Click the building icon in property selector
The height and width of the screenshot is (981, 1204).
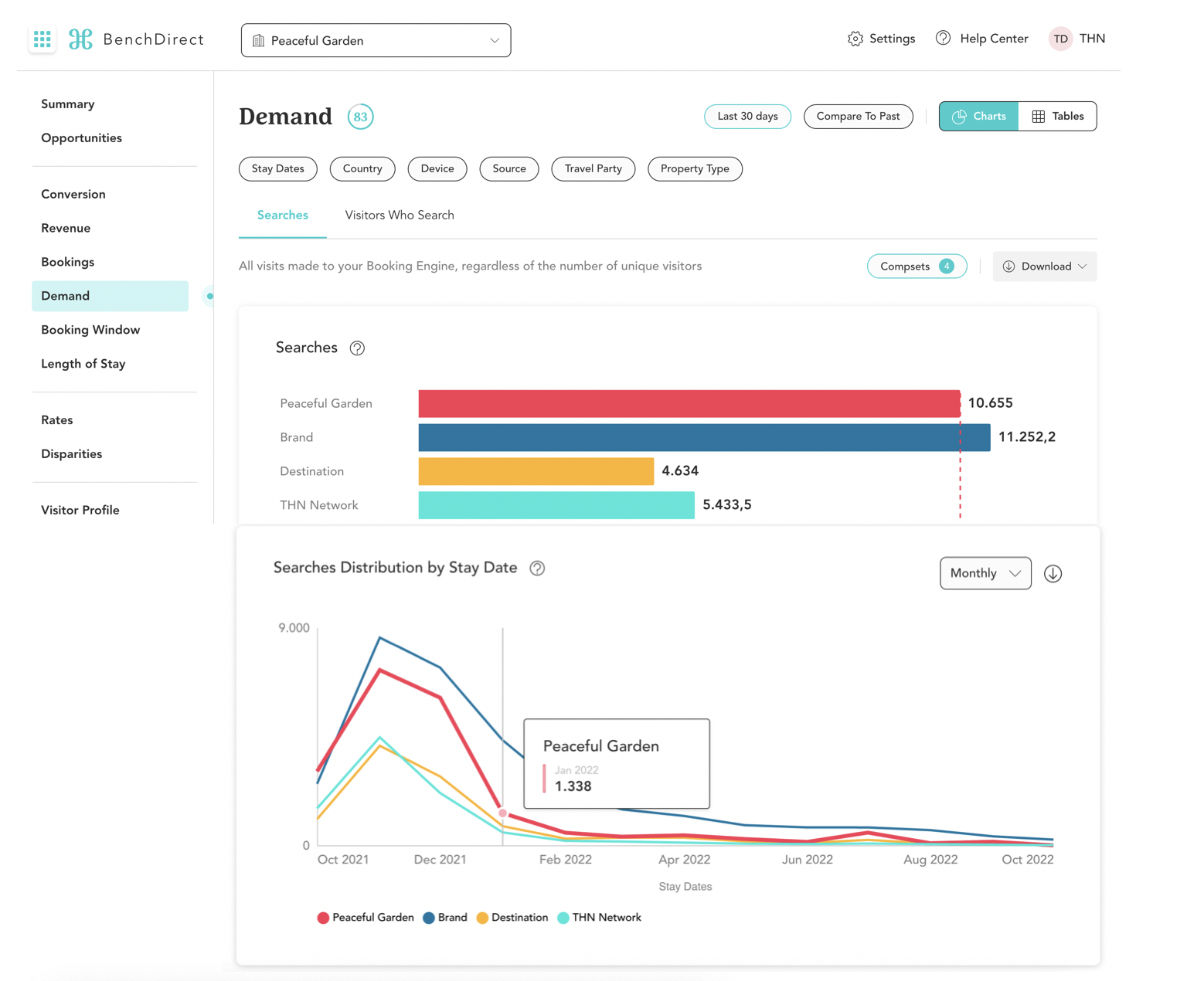coord(259,40)
